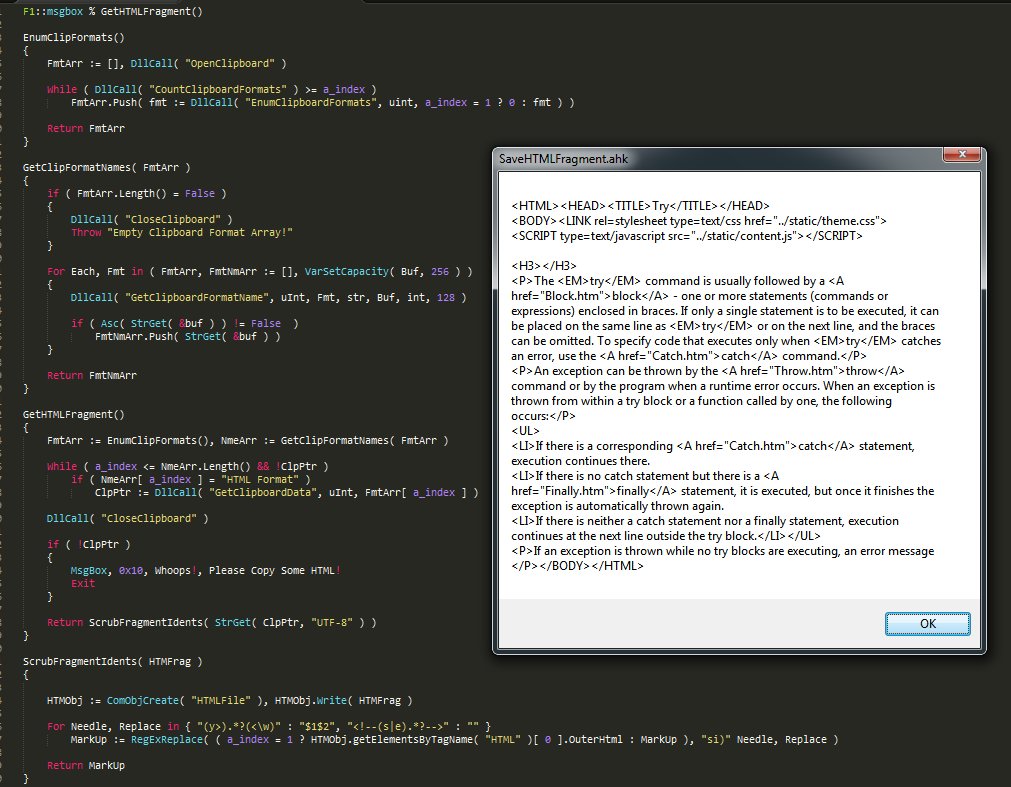1011x787 pixels.
Task: Click the ComObjCreate( "HTMLFile" ) line
Action: tap(230, 701)
